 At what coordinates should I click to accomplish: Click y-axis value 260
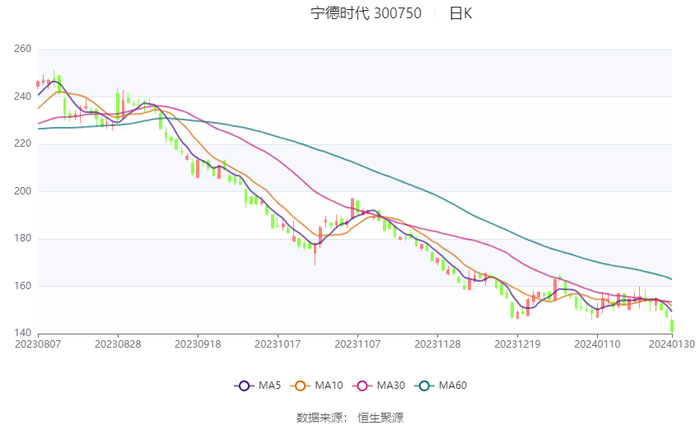click(23, 49)
